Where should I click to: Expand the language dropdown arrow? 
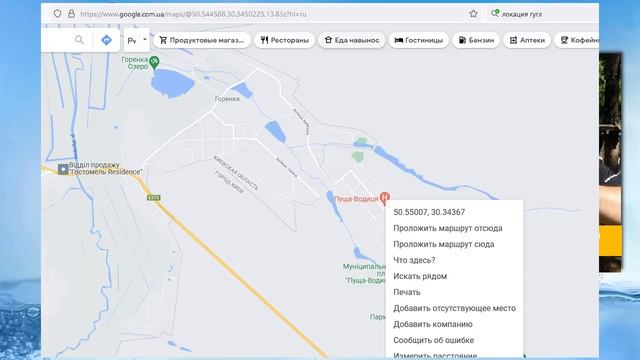coord(144,40)
